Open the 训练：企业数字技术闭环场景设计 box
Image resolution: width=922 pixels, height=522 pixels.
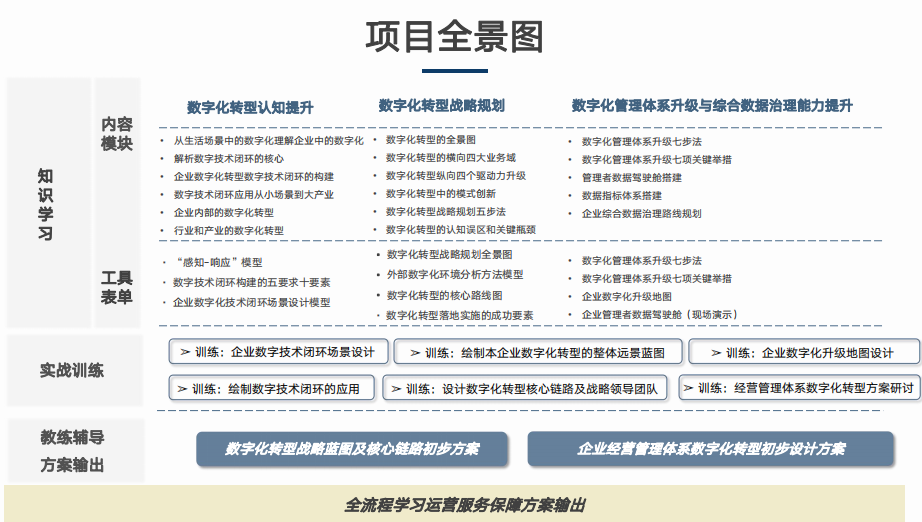277,352
